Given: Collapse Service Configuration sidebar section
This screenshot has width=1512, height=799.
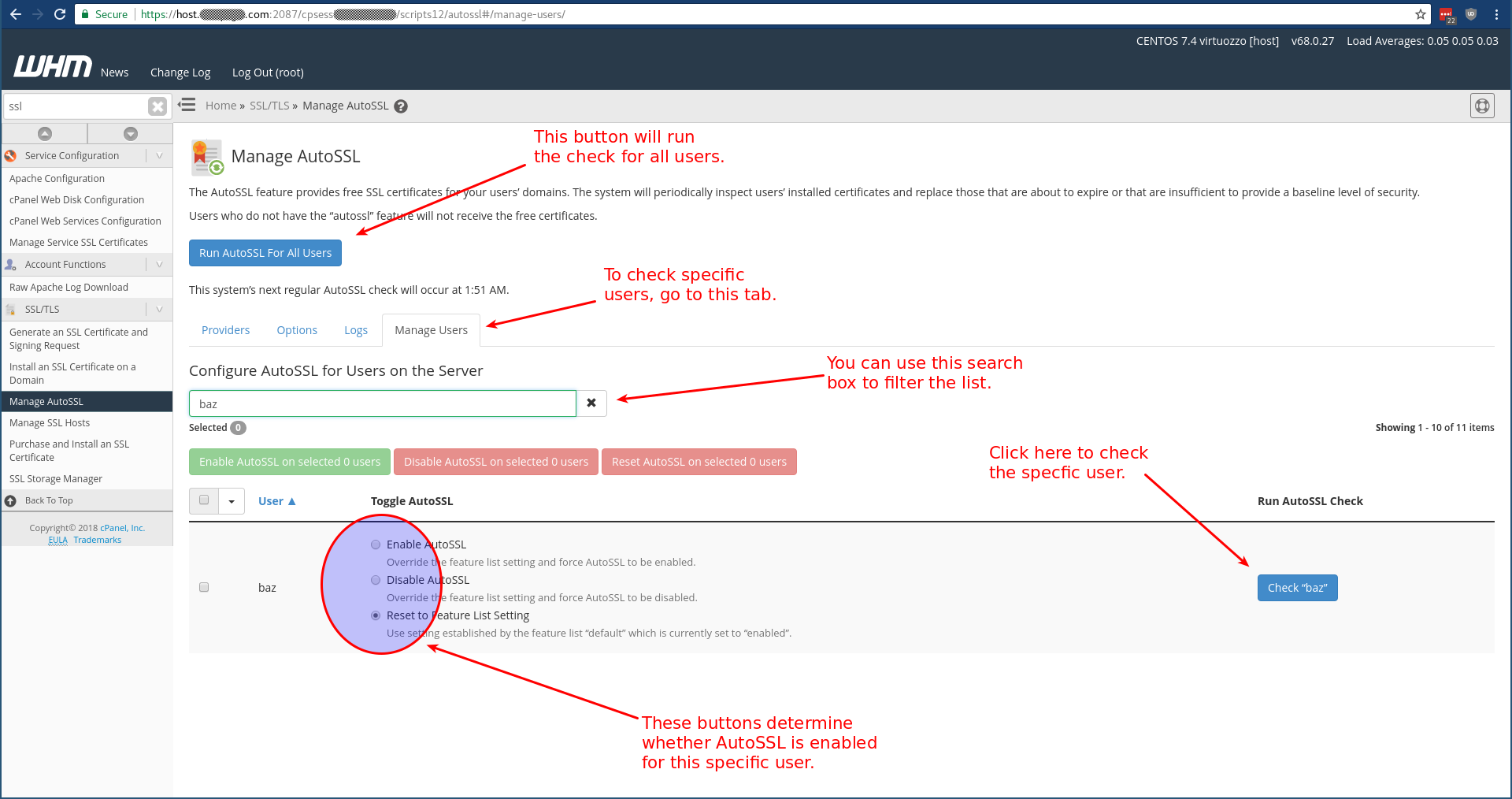Looking at the screenshot, I should (x=159, y=156).
